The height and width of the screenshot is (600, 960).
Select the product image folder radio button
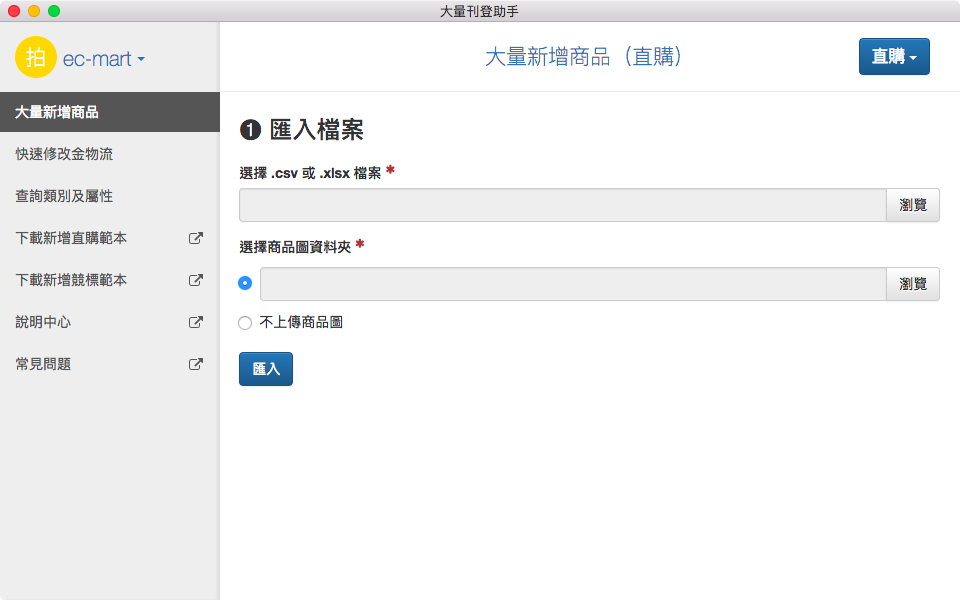[246, 284]
